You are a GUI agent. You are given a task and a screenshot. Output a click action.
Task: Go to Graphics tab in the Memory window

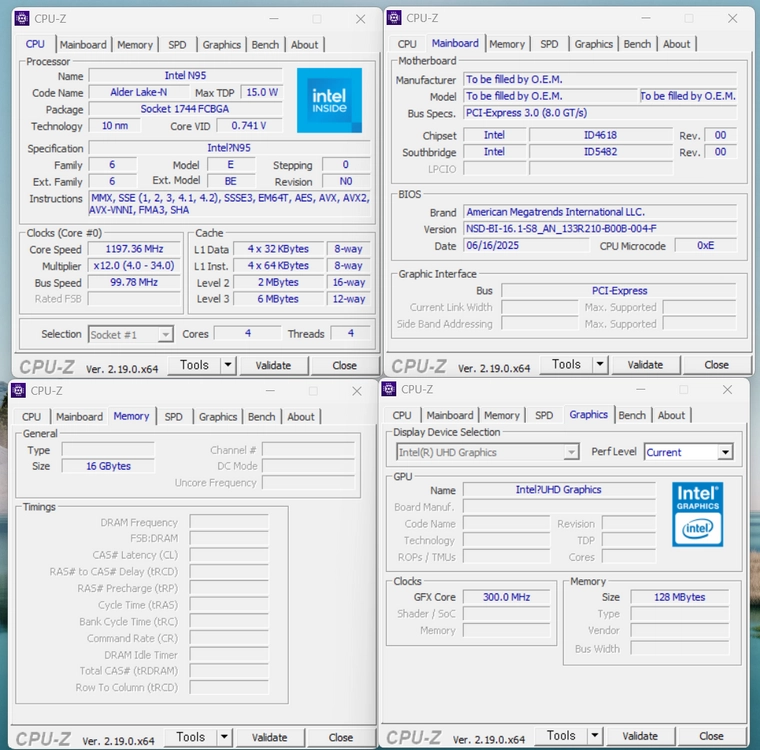point(218,417)
